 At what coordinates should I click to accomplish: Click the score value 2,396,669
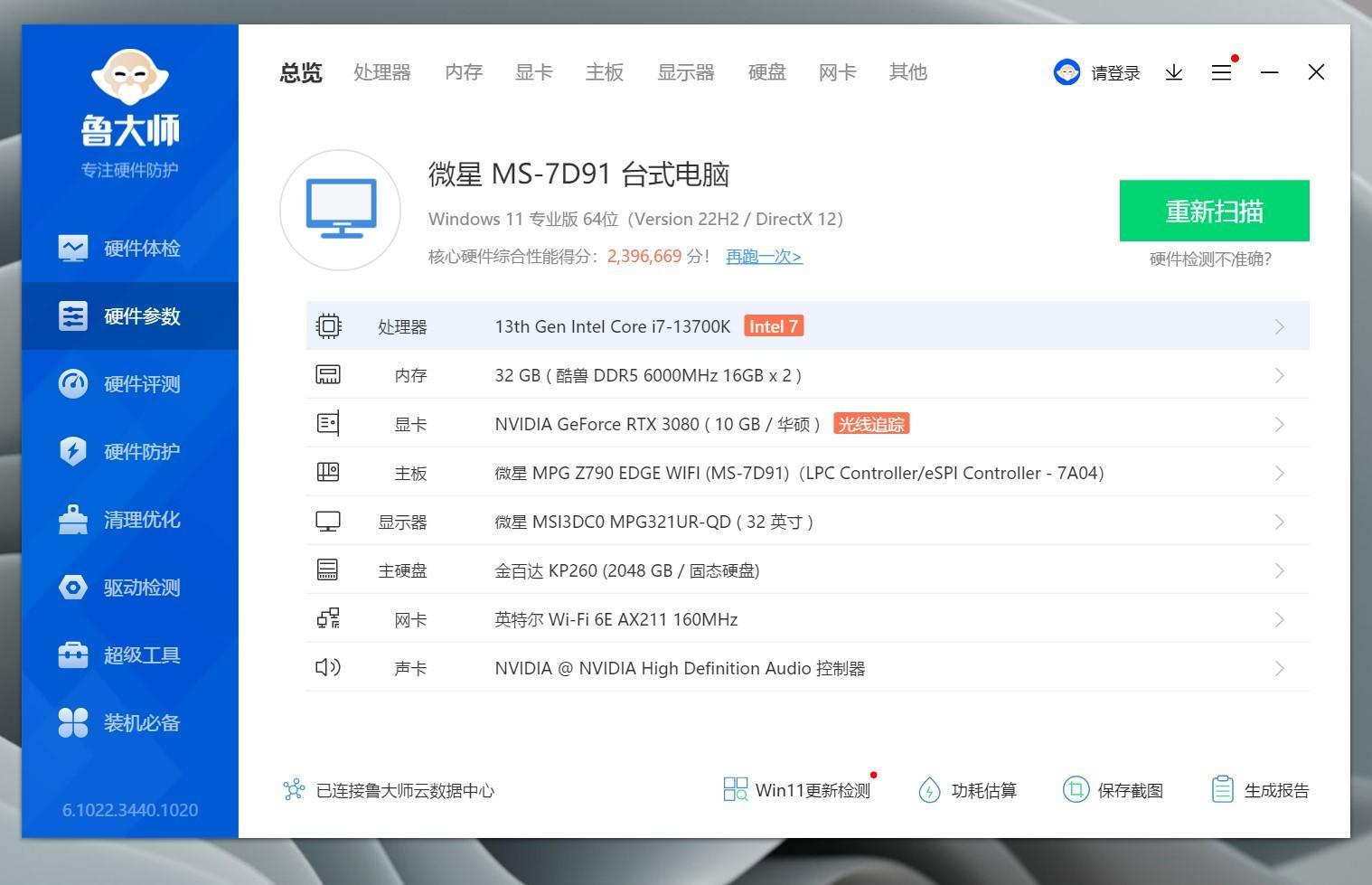[644, 256]
